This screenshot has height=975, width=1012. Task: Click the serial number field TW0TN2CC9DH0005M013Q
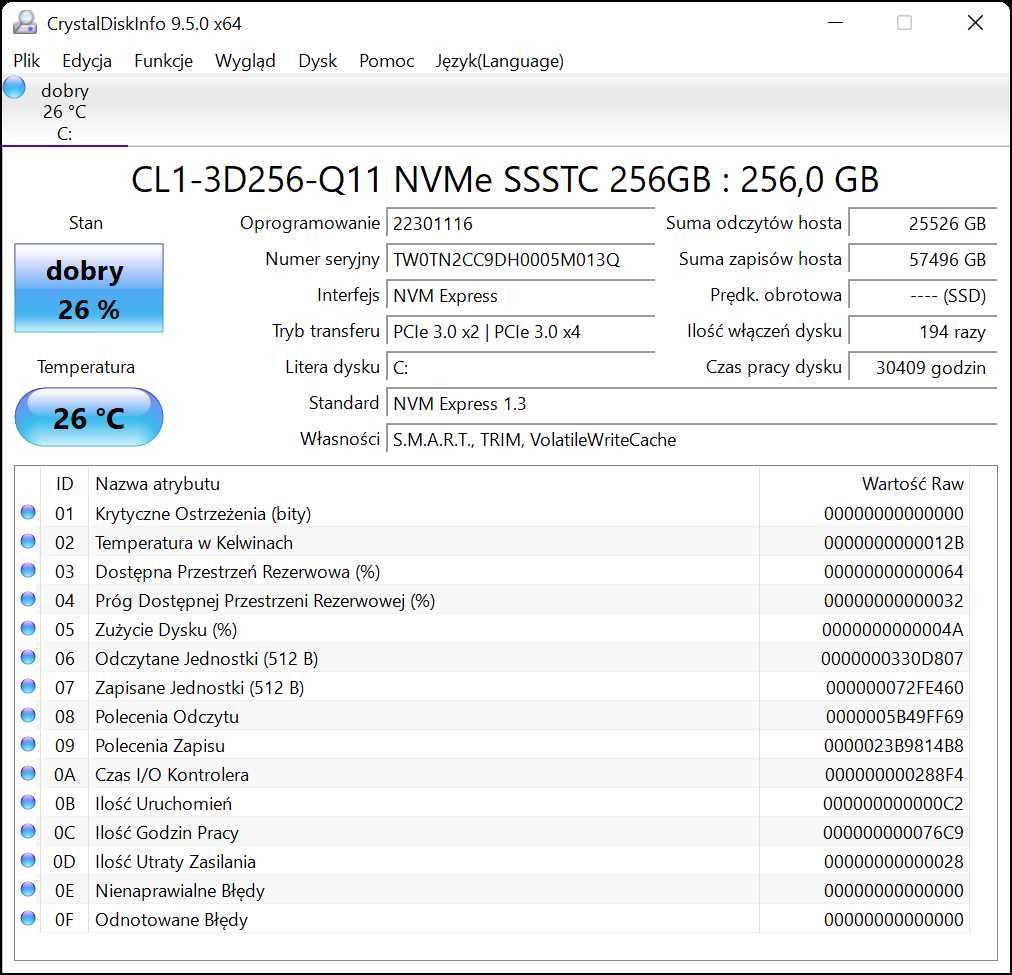pyautogui.click(x=520, y=259)
